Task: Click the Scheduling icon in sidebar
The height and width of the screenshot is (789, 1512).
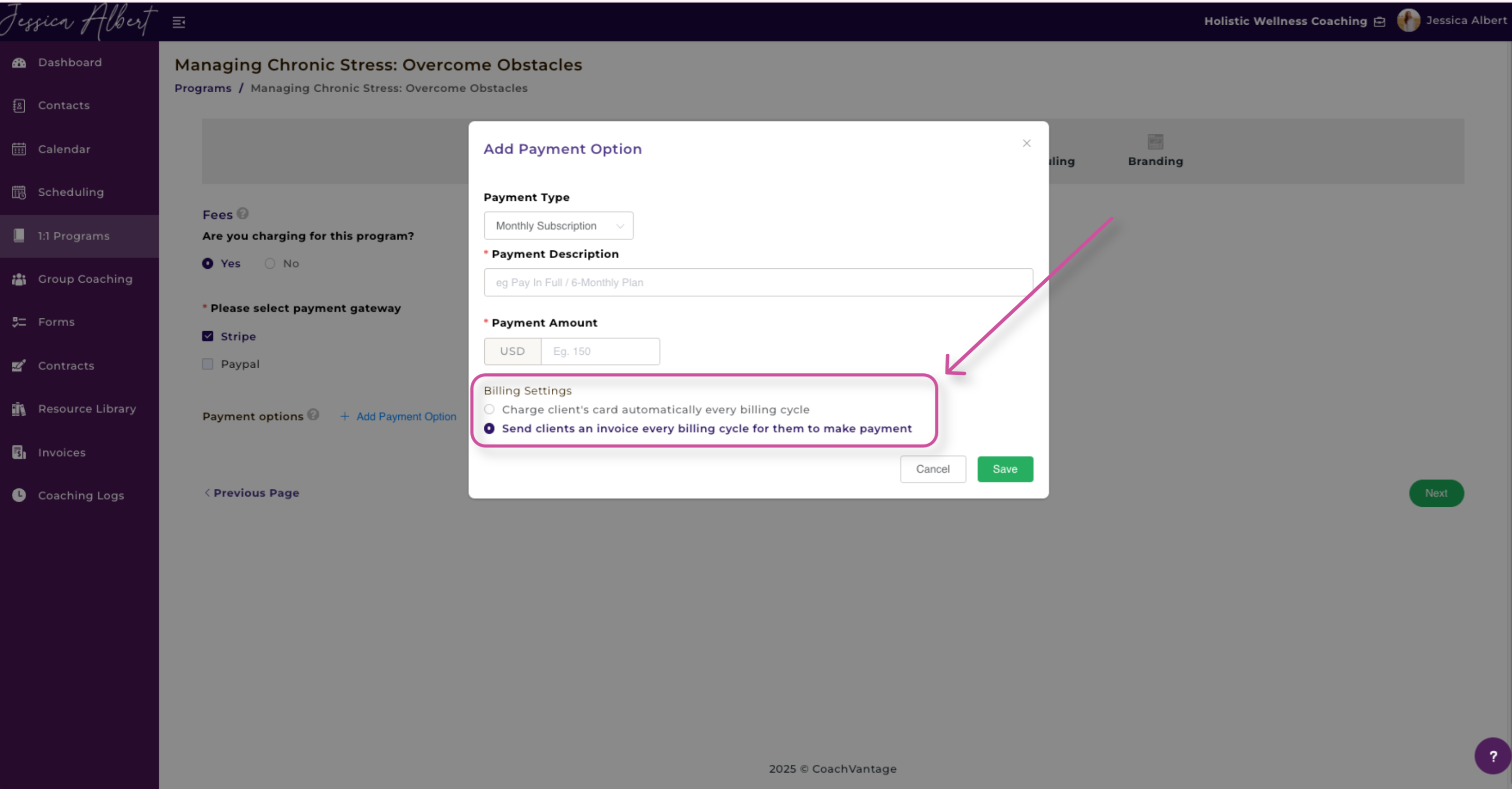Action: pyautogui.click(x=19, y=193)
